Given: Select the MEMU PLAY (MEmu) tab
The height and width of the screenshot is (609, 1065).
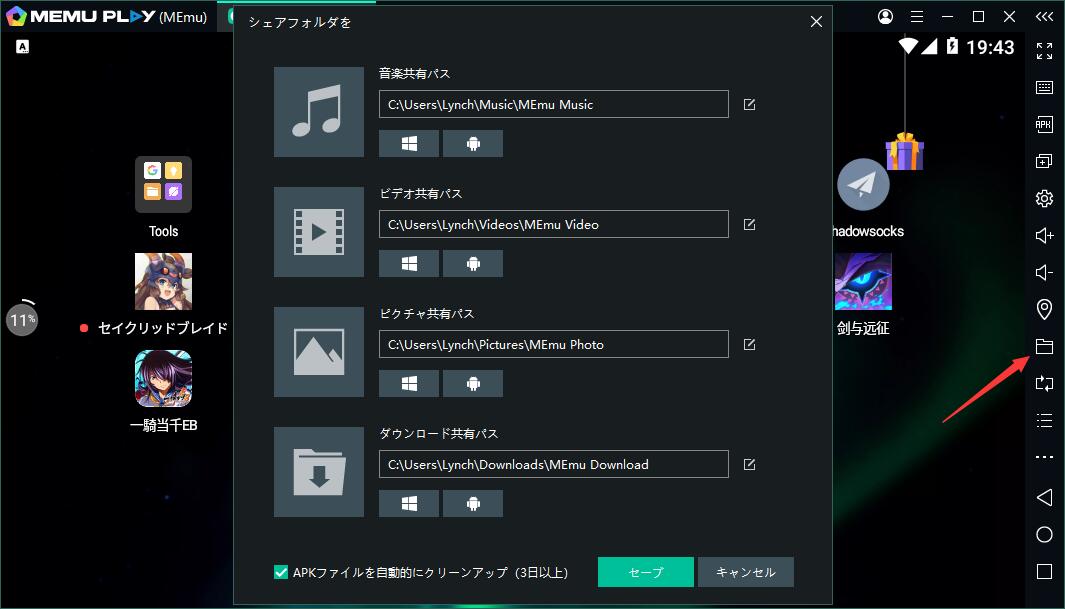Looking at the screenshot, I should pos(110,16).
